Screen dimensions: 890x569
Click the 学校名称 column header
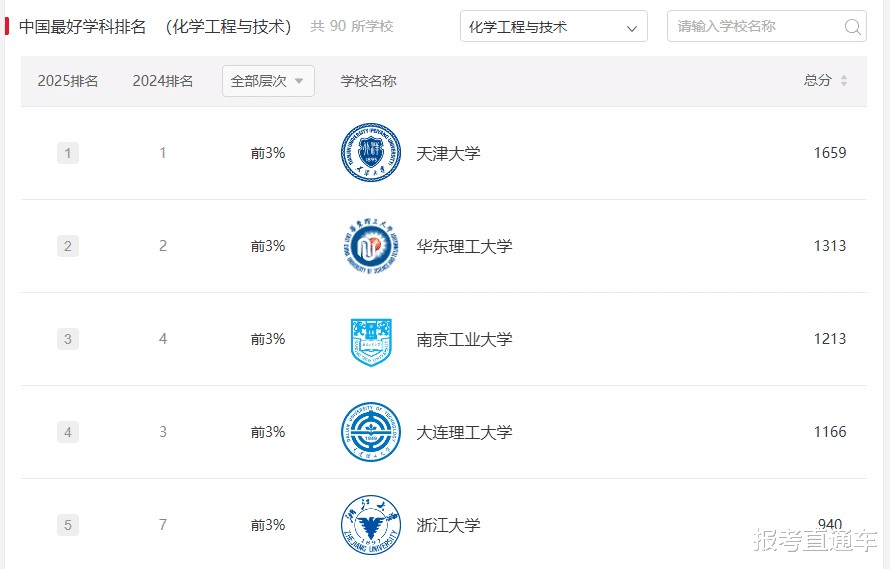368,81
